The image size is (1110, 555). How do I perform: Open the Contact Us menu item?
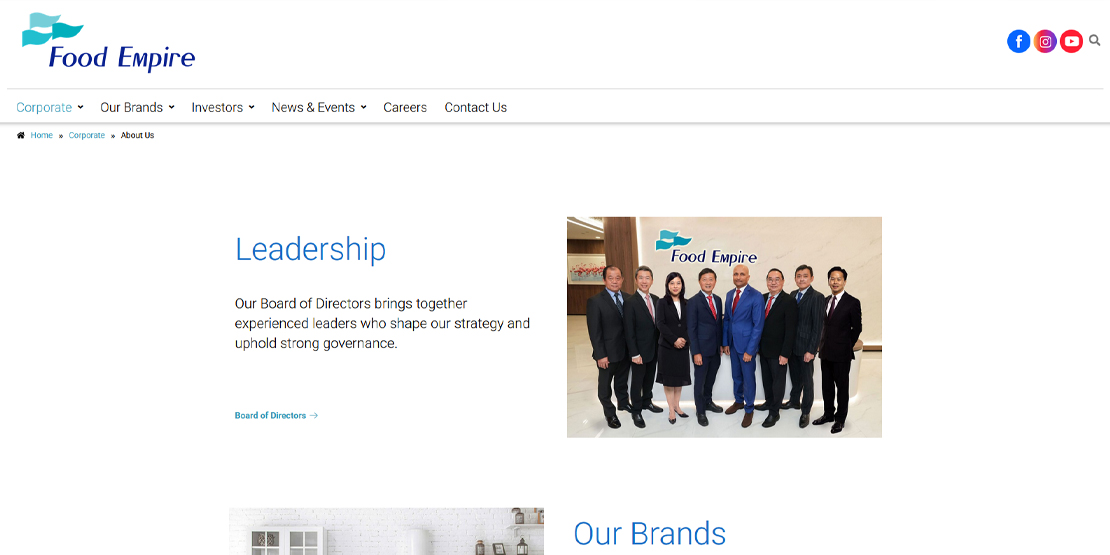[x=476, y=108]
